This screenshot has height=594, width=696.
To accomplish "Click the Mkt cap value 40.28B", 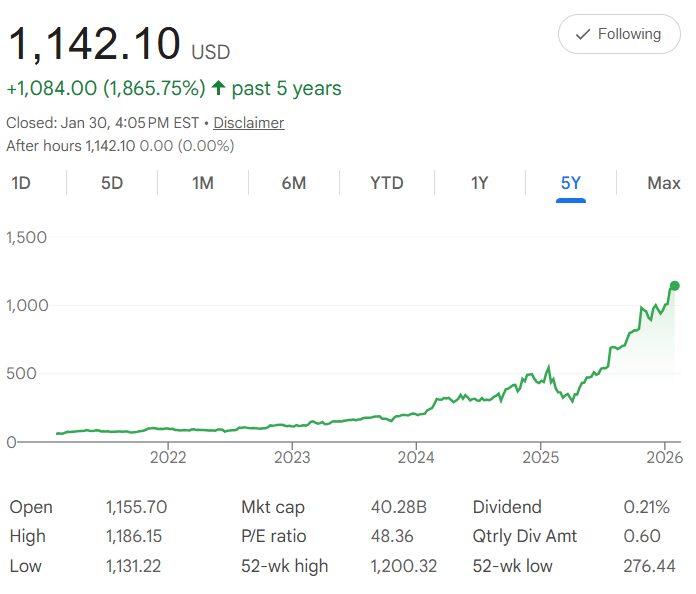I will click(x=398, y=507).
